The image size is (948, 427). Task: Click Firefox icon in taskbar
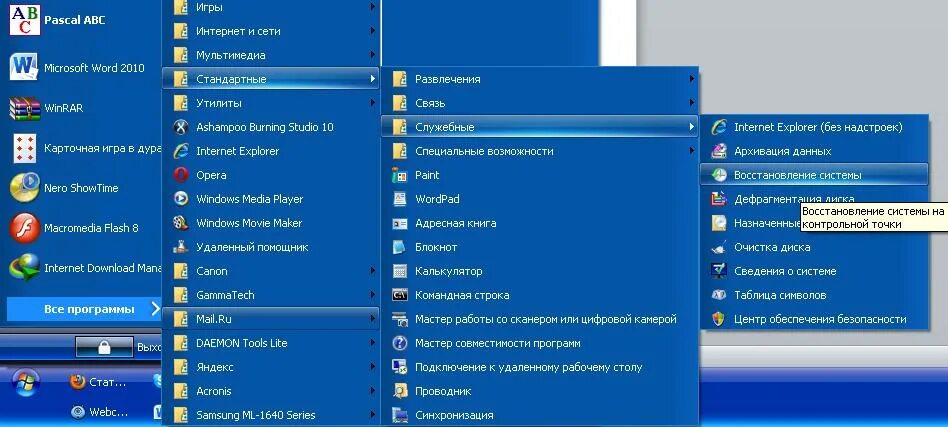tap(77, 382)
